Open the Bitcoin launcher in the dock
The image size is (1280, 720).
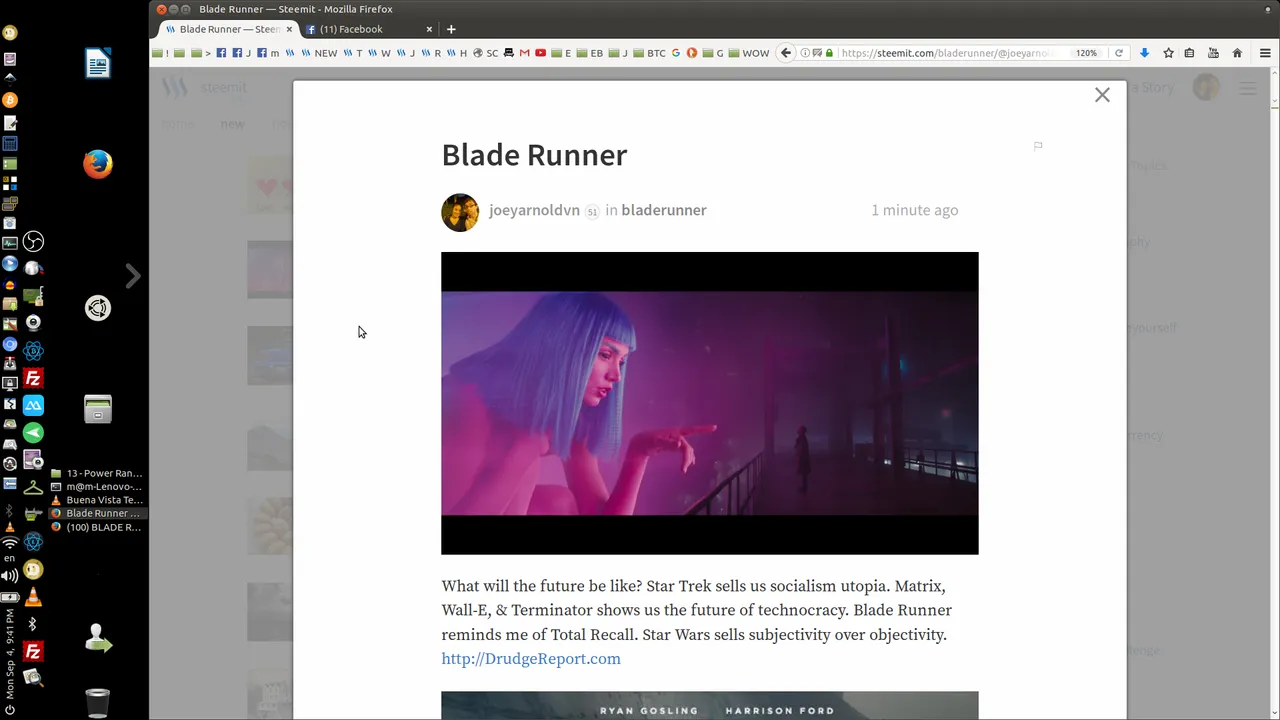(10, 100)
